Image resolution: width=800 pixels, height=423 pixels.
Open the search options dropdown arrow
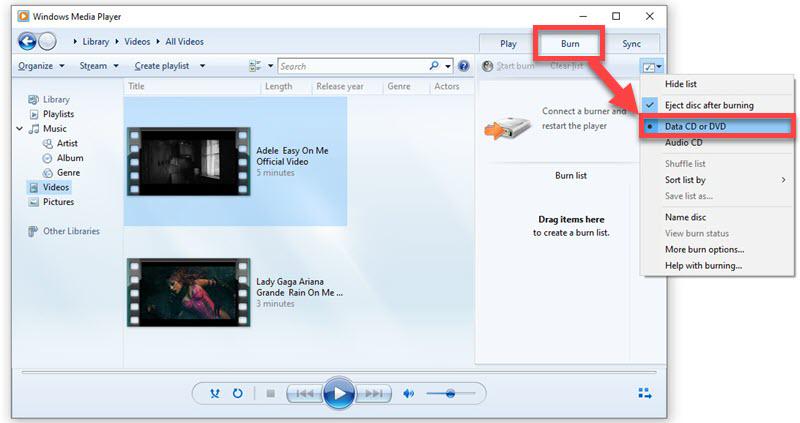point(448,66)
